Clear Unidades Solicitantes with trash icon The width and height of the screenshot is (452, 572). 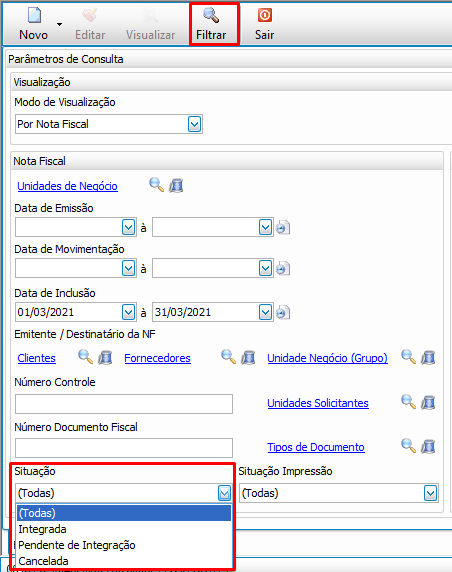(428, 402)
